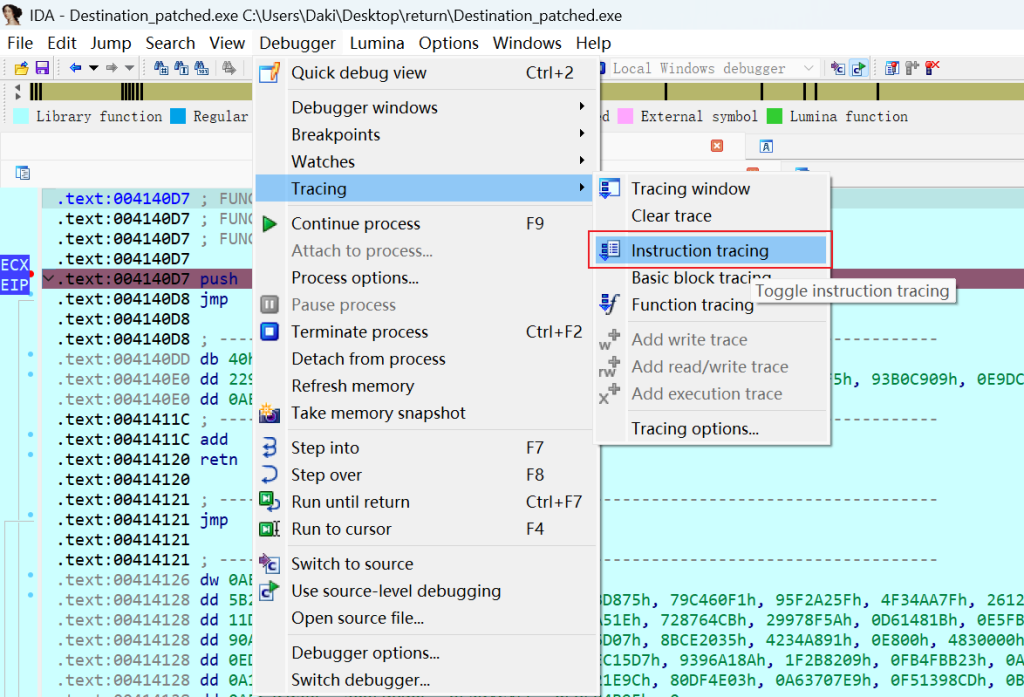Click the Run to cursor icon
The width and height of the screenshot is (1024, 697).
click(x=270, y=529)
